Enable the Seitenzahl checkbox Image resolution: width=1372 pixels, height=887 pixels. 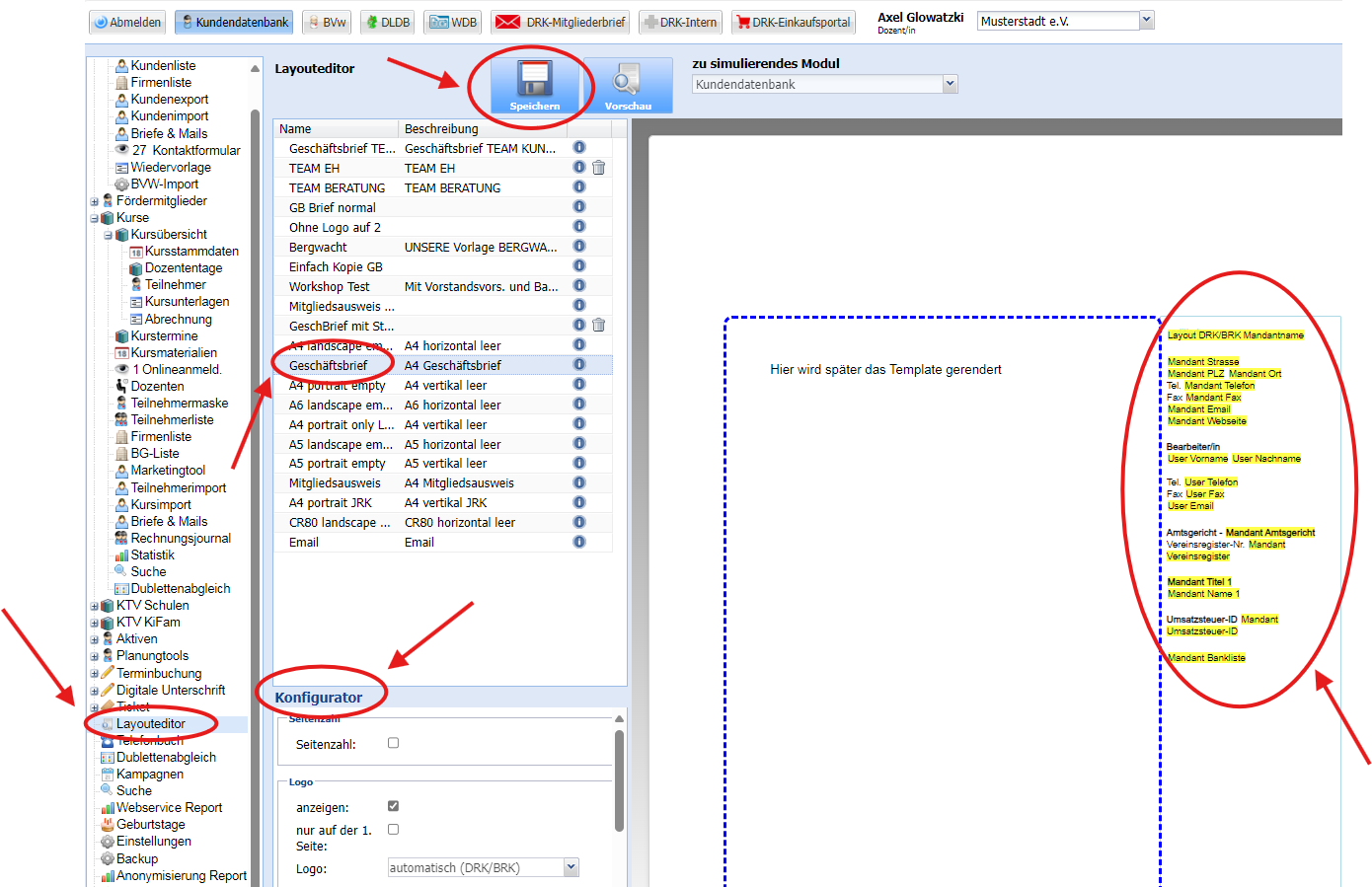(x=393, y=743)
